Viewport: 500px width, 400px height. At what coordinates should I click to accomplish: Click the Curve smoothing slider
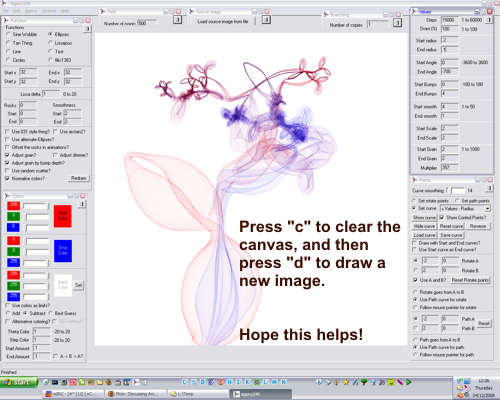click(455, 191)
